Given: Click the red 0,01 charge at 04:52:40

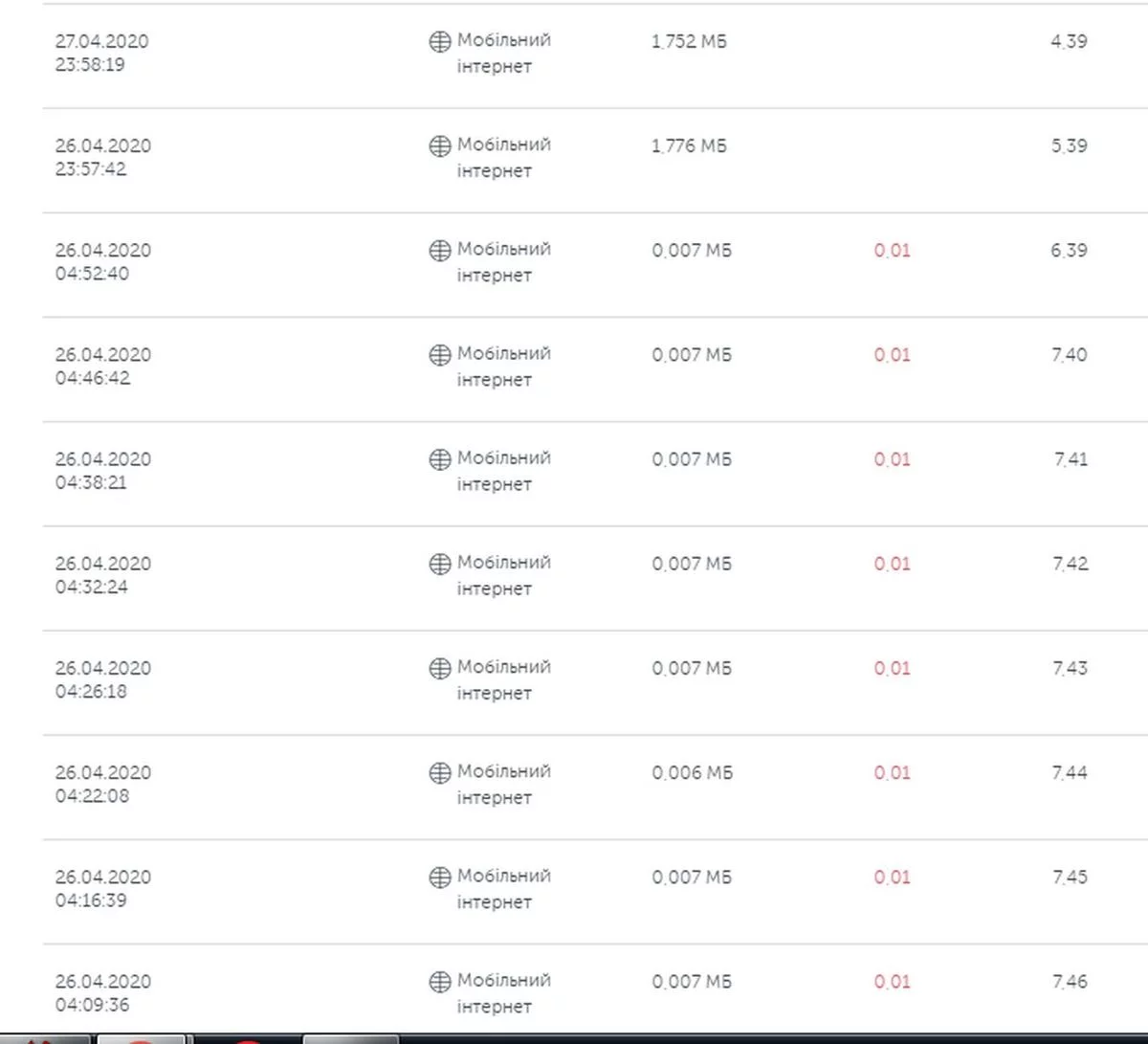Looking at the screenshot, I should point(892,251).
